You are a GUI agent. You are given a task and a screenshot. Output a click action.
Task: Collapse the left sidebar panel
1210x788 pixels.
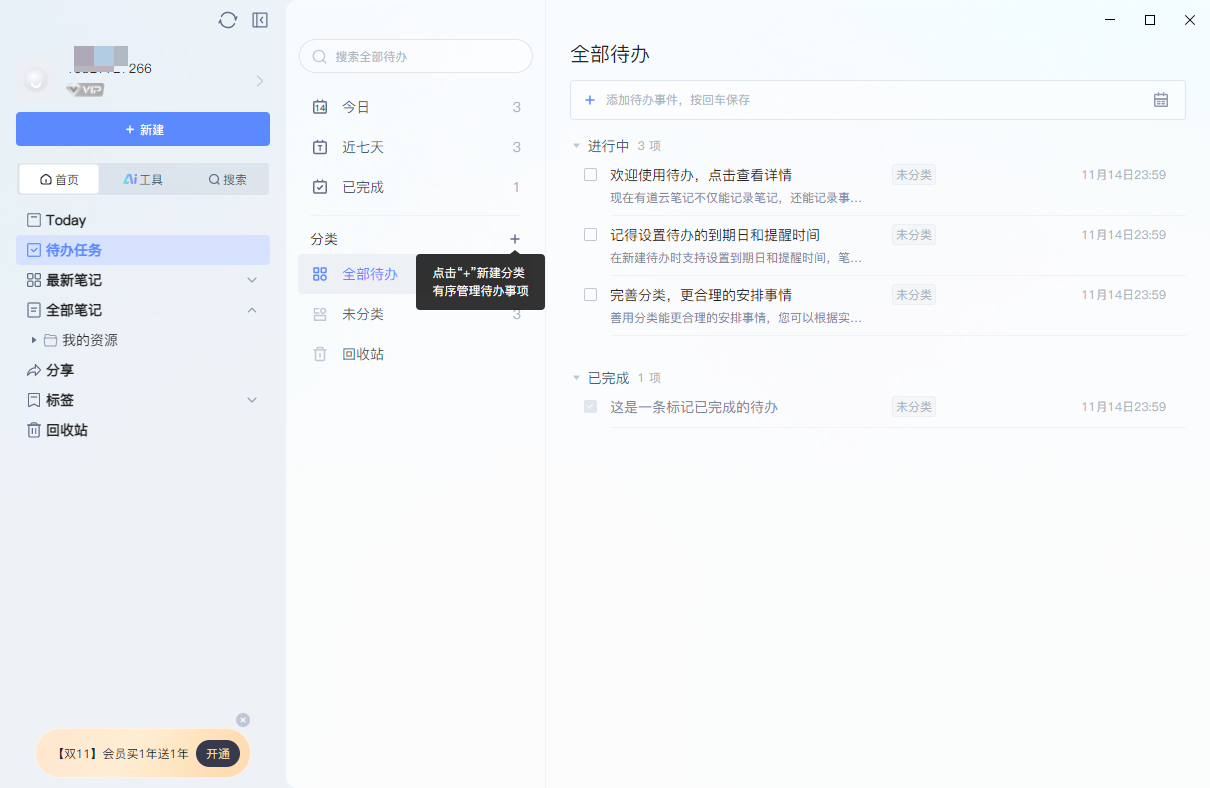260,19
